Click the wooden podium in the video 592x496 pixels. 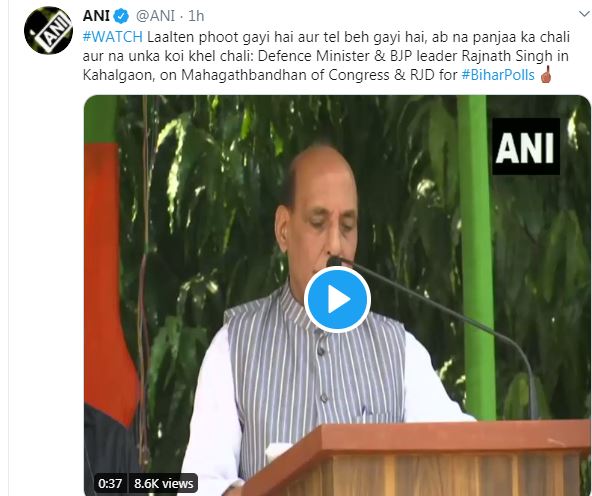[x=415, y=459]
